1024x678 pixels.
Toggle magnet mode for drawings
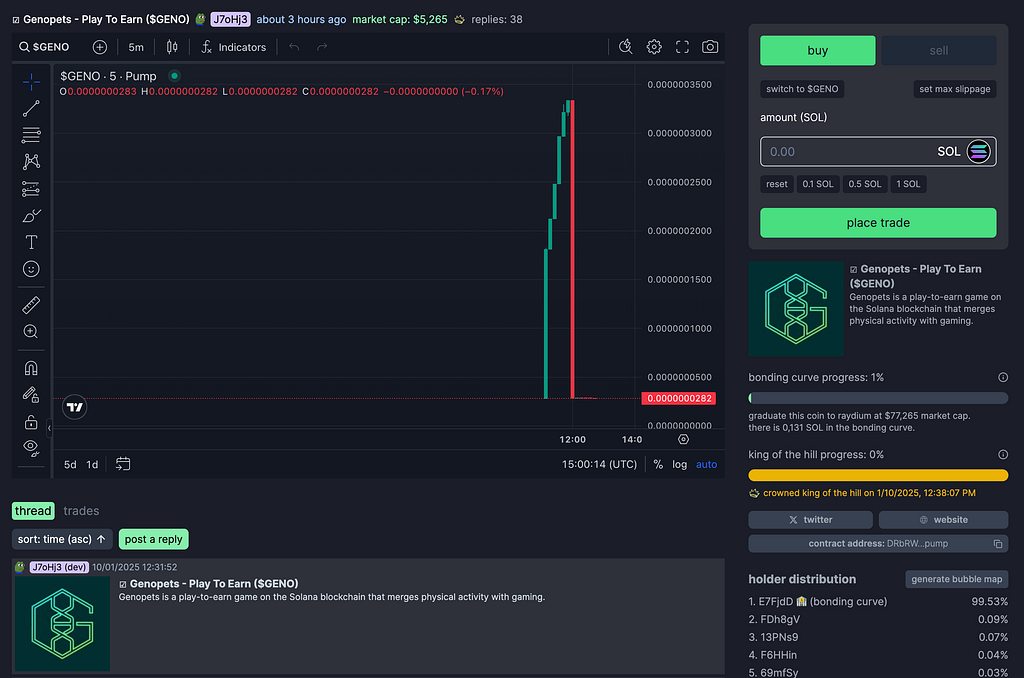[x=31, y=368]
